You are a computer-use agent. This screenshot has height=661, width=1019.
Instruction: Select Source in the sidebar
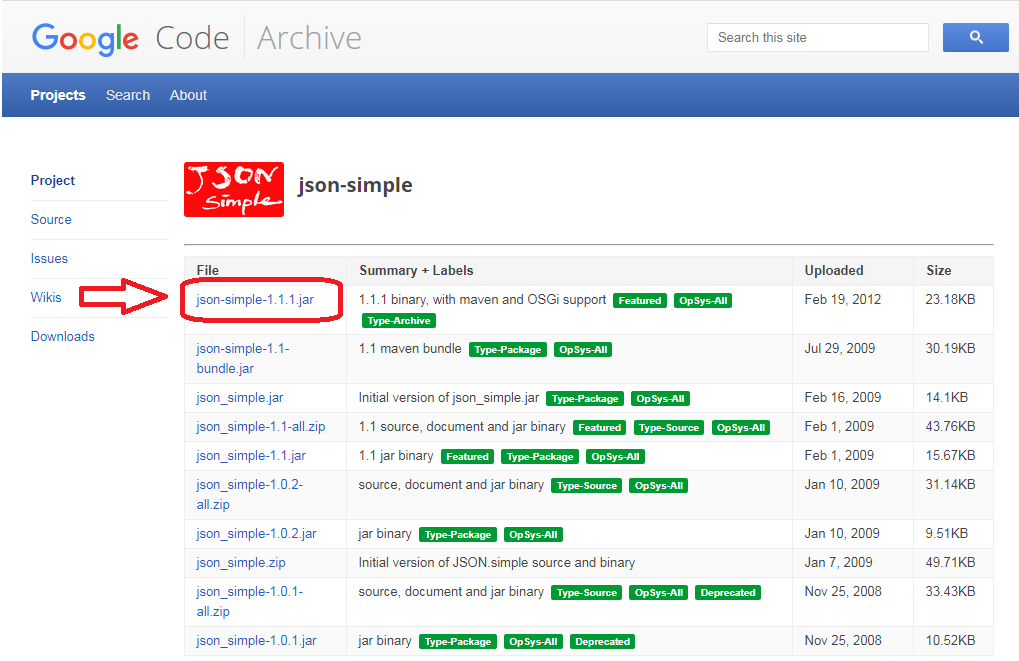click(51, 219)
